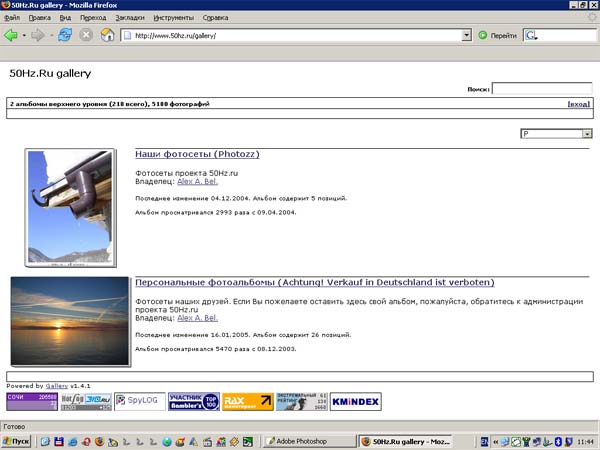Click the URL address field

tap(292, 36)
